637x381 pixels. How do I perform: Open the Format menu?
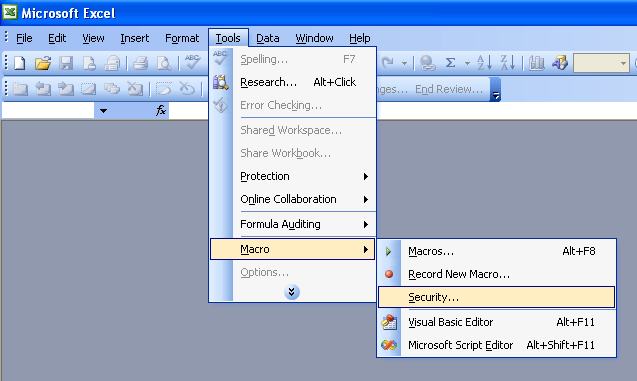tap(182, 38)
